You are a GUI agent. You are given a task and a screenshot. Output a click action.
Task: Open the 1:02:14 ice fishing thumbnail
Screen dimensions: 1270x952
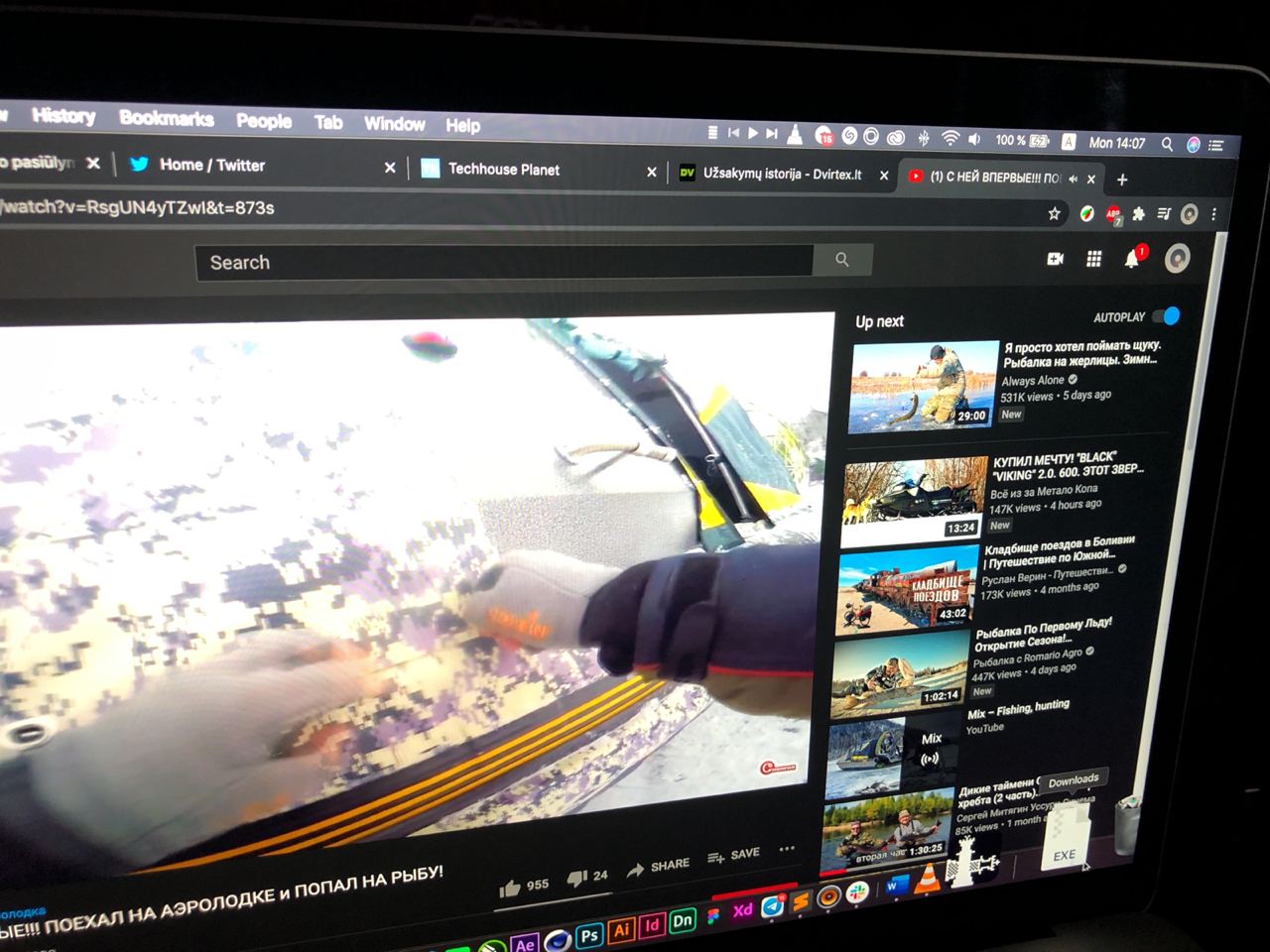click(x=898, y=673)
